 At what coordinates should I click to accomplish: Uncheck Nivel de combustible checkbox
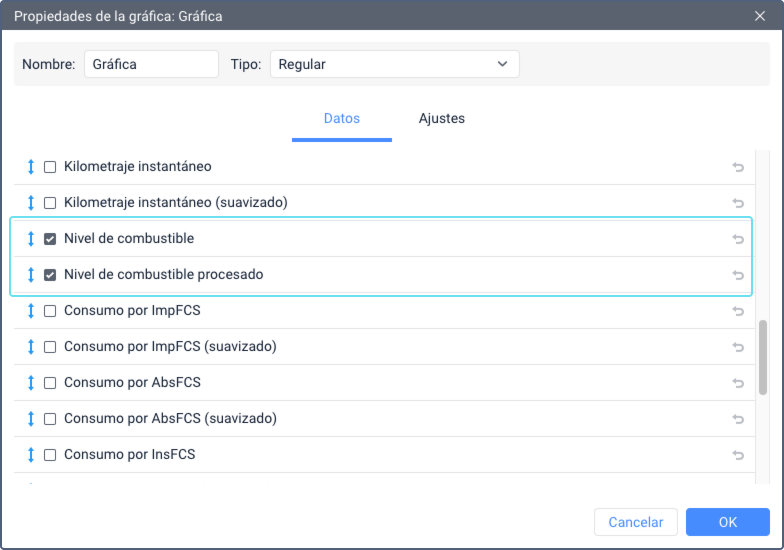tap(50, 239)
